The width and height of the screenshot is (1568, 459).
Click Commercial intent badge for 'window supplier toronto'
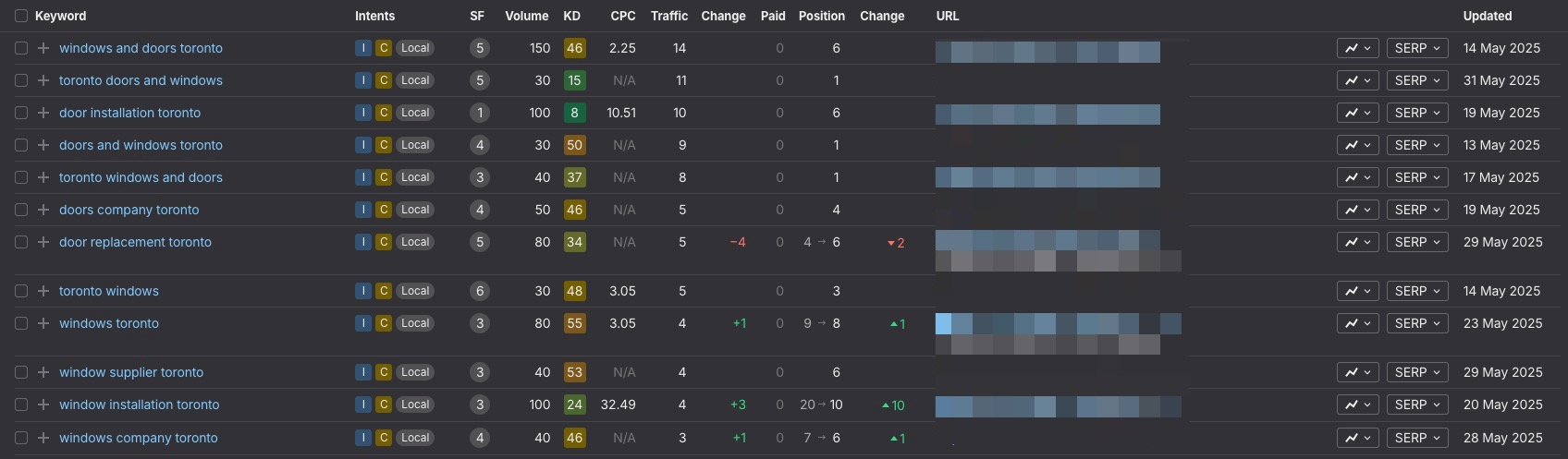click(384, 372)
